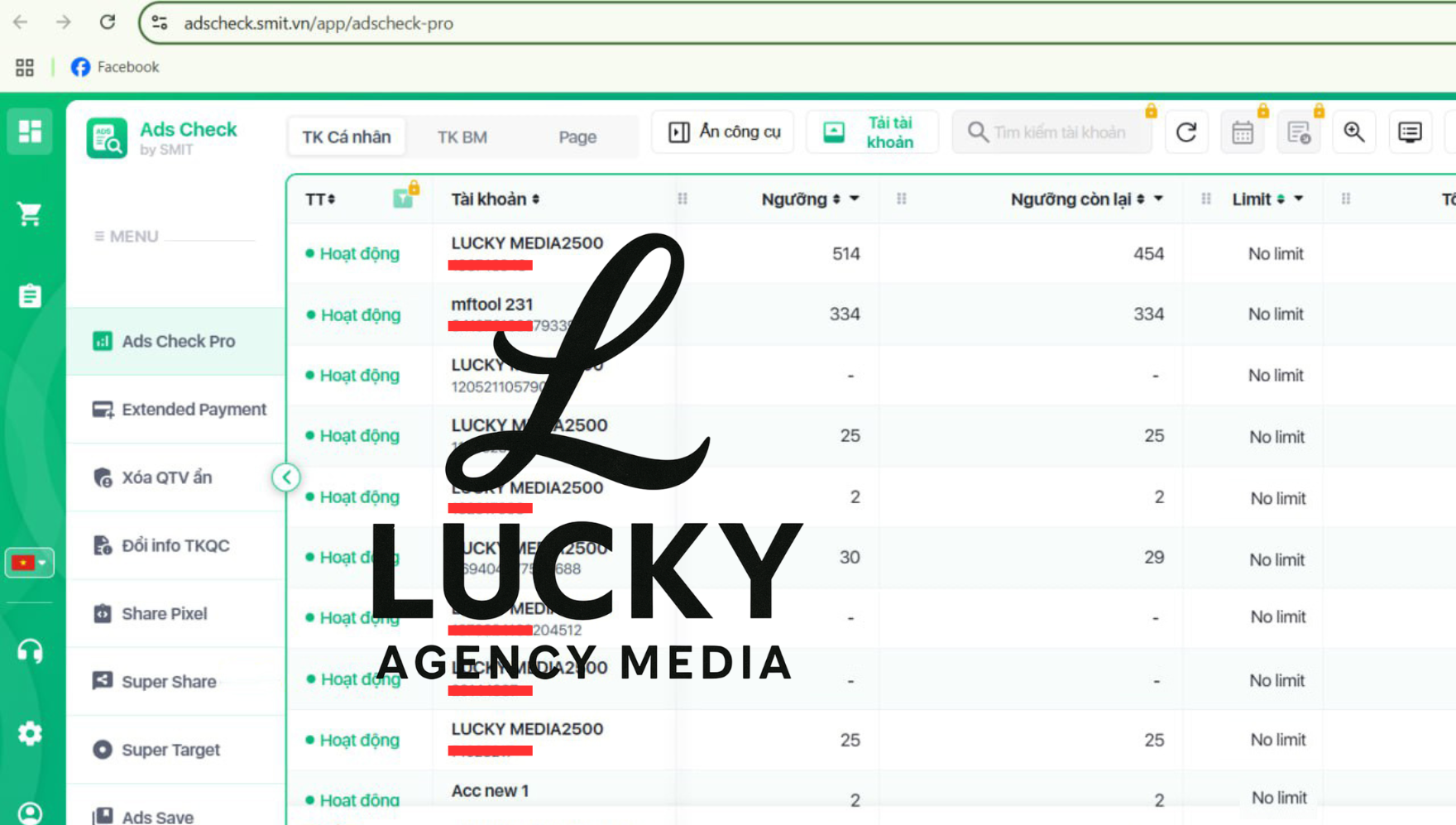Click the Hoạt động status in Acc new 1 row
The height and width of the screenshot is (825, 1456).
point(353,800)
